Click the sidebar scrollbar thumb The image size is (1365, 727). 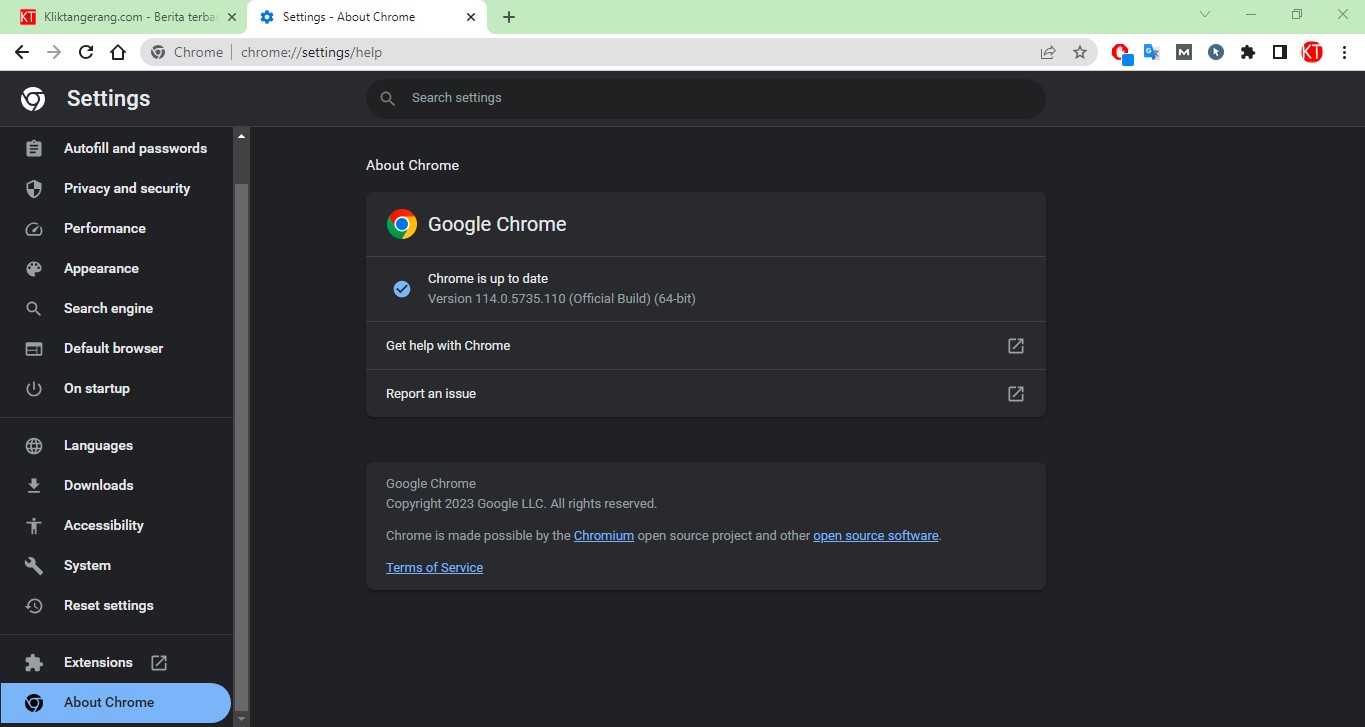(241, 447)
